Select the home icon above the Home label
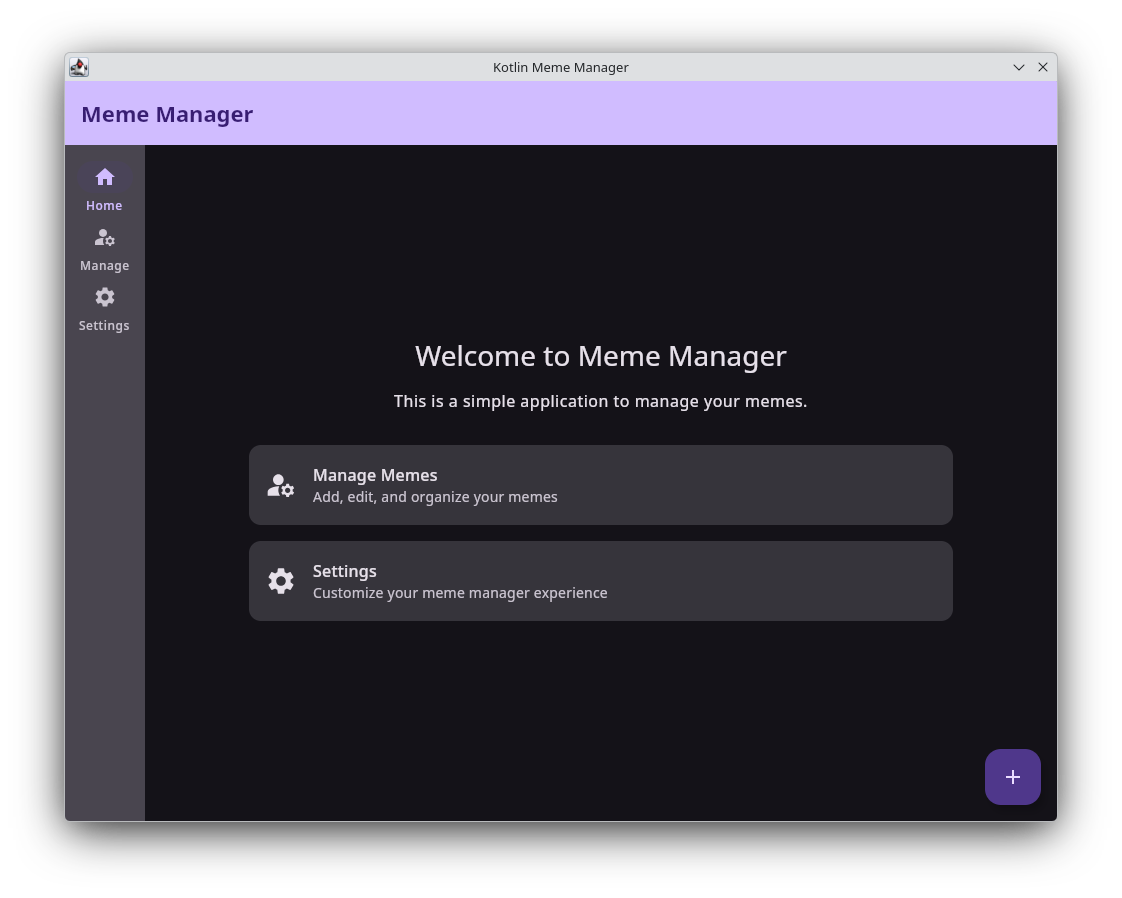 tap(104, 177)
